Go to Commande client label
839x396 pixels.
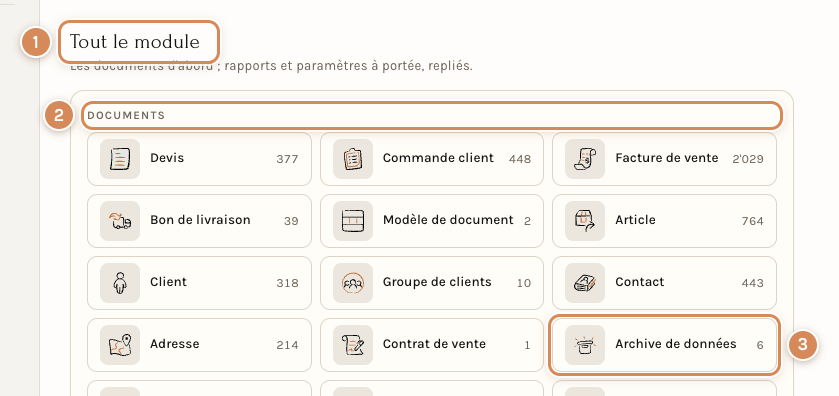point(438,158)
